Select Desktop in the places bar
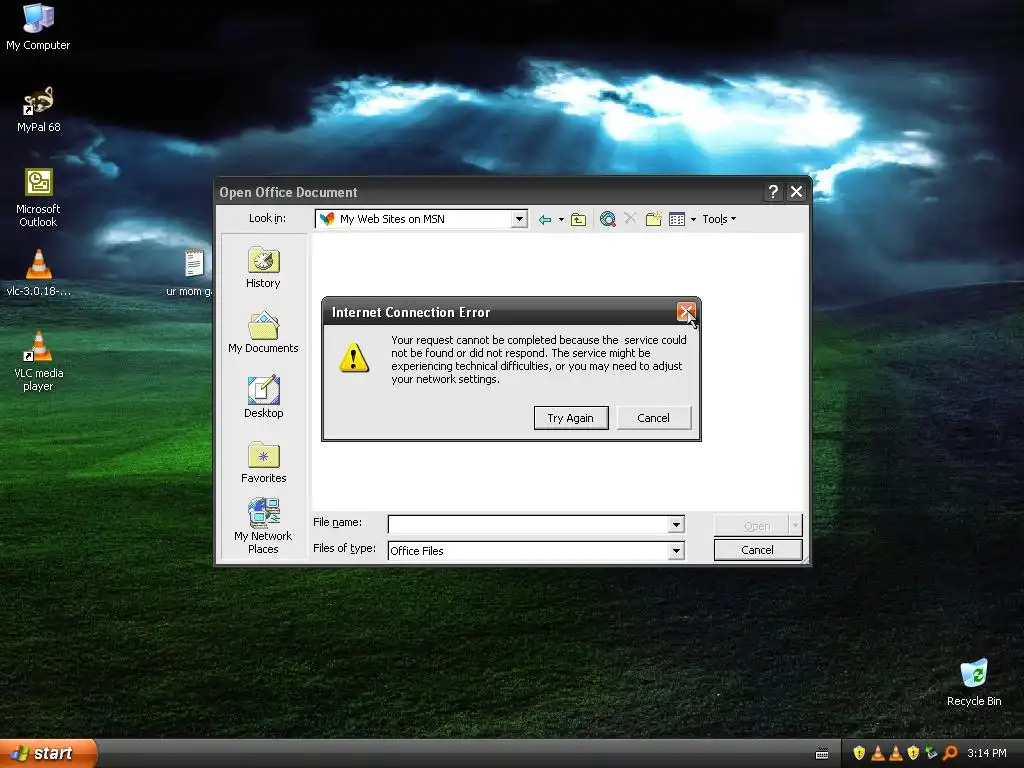The image size is (1024, 768). 263,397
